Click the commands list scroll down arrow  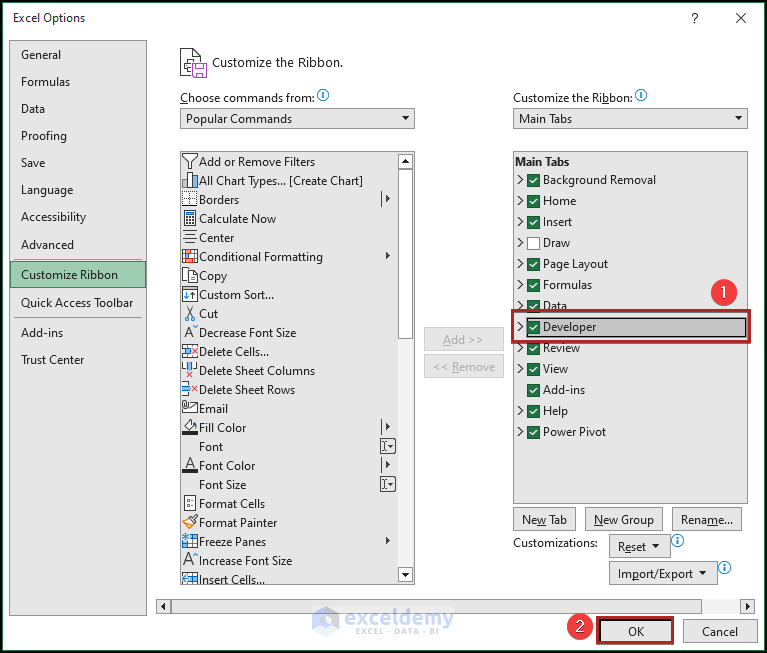405,574
